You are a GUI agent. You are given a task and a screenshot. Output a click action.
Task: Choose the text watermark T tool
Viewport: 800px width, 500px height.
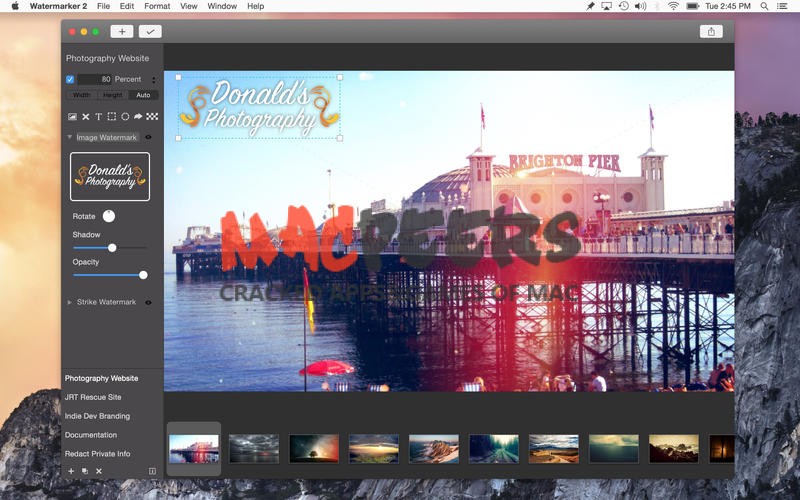coord(98,116)
